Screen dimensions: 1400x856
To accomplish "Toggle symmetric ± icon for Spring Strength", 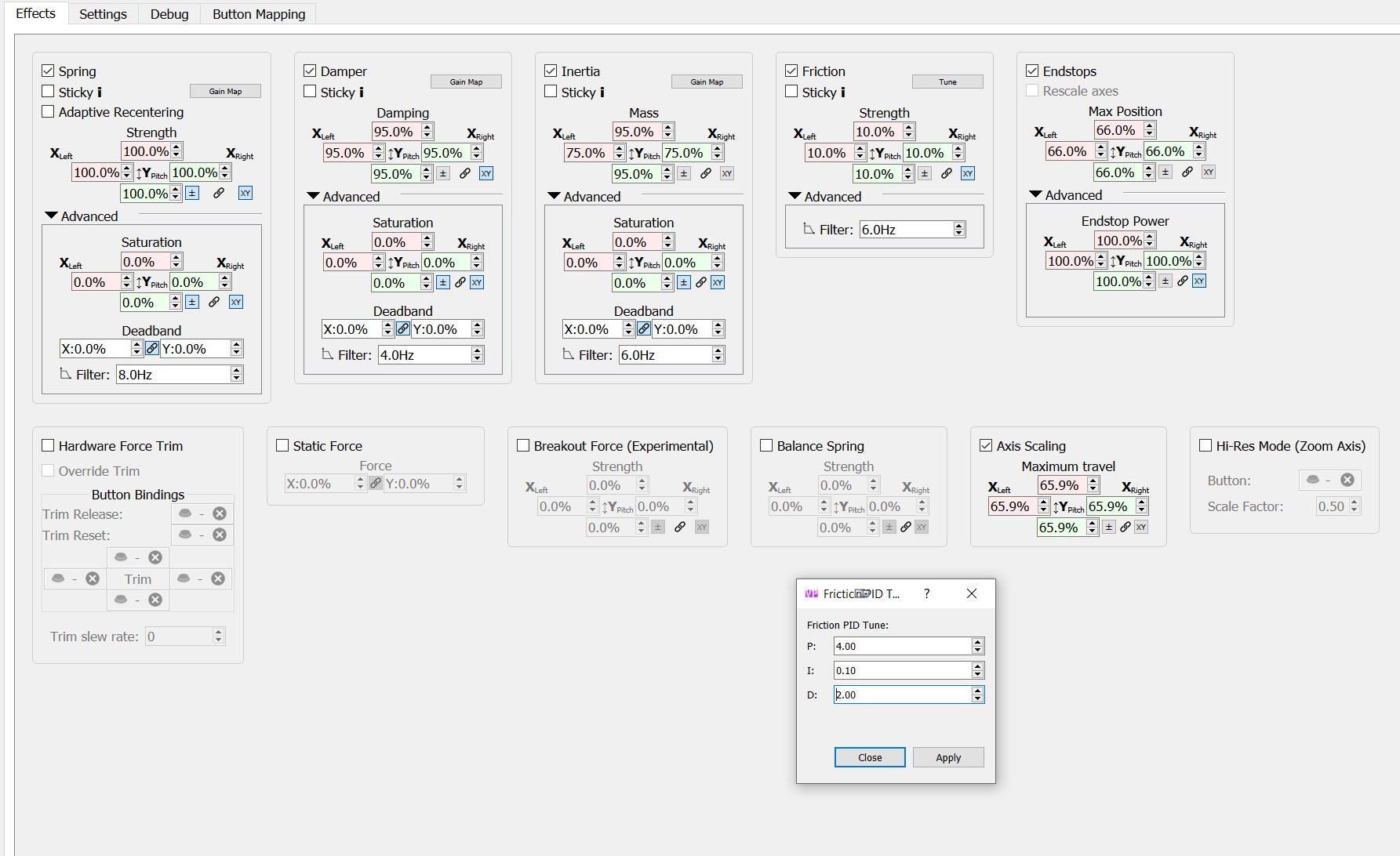I will [192, 193].
